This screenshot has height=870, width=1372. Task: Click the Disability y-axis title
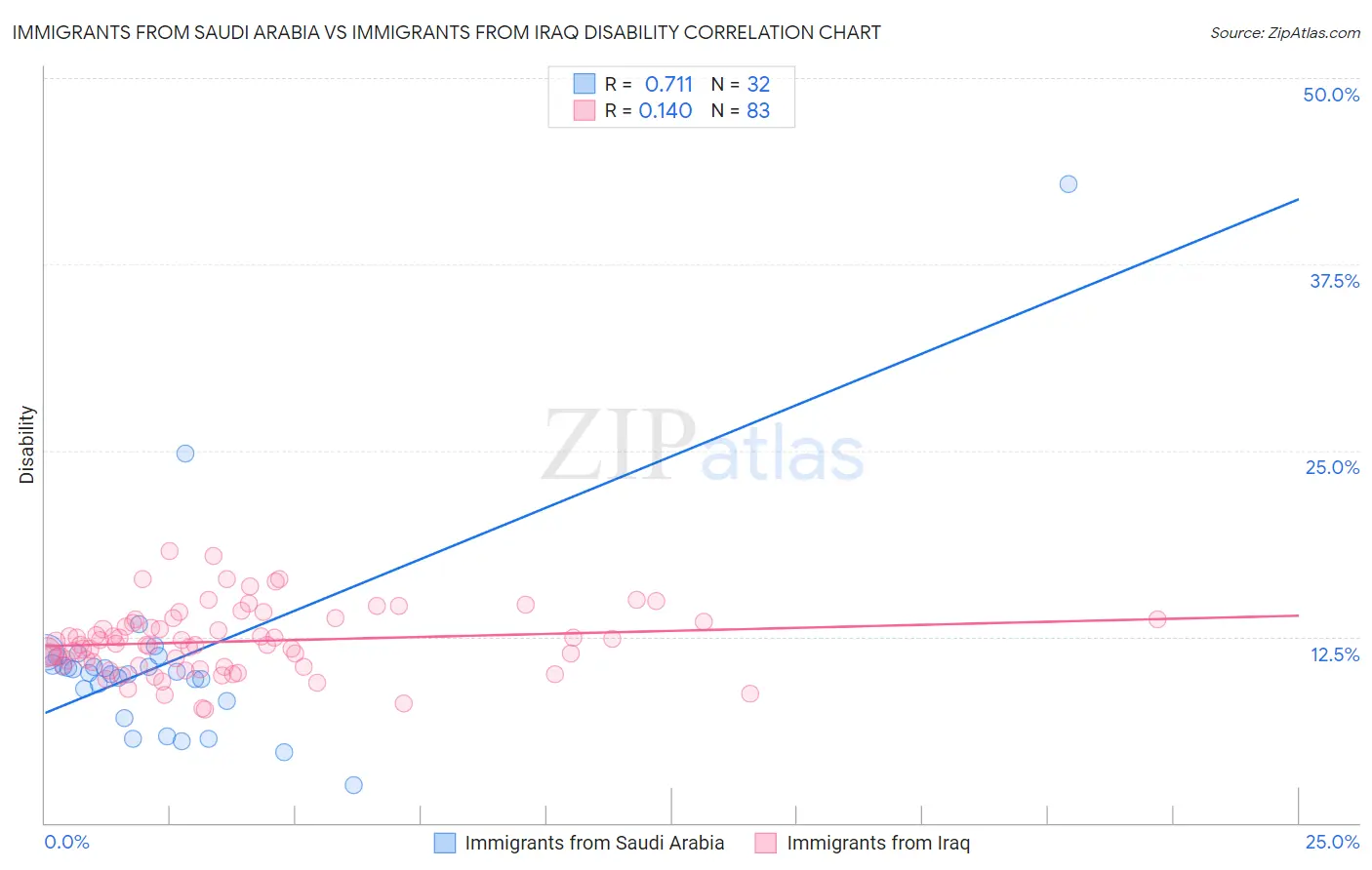coord(27,445)
